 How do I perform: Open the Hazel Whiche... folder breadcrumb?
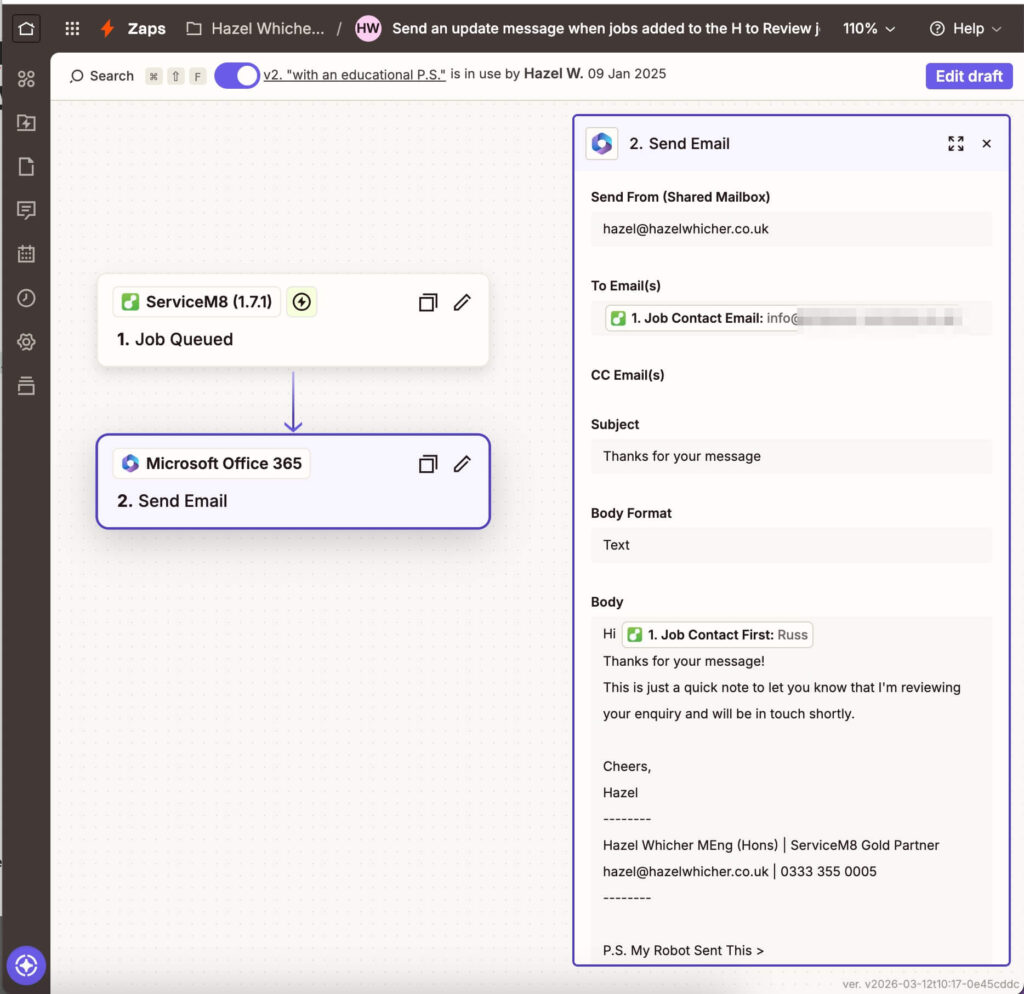pyautogui.click(x=256, y=29)
